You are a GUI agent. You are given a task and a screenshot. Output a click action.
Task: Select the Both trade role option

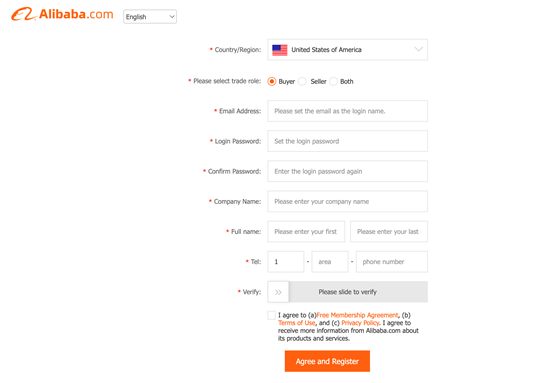tap(333, 82)
